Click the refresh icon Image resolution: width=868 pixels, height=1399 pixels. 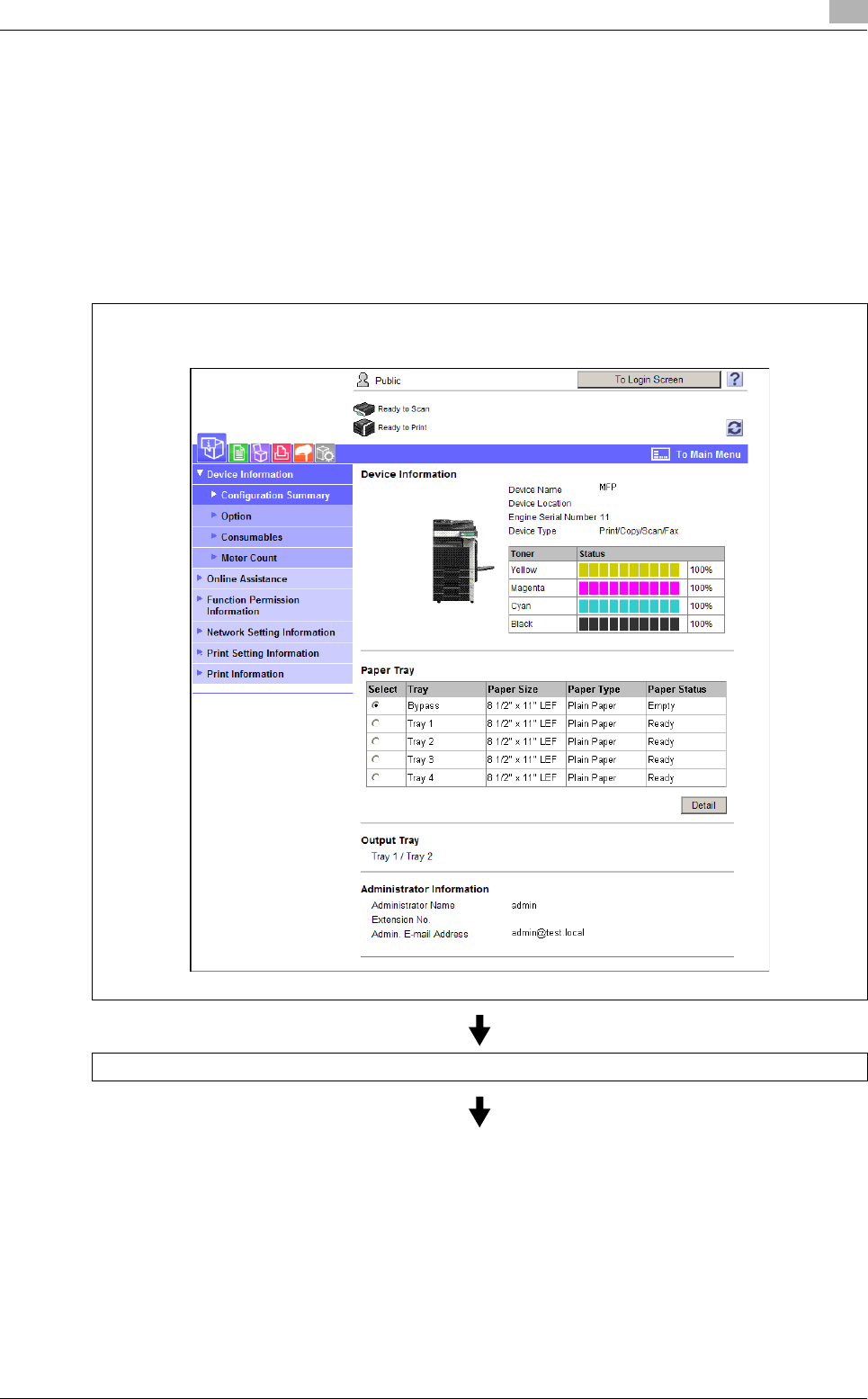(x=735, y=428)
